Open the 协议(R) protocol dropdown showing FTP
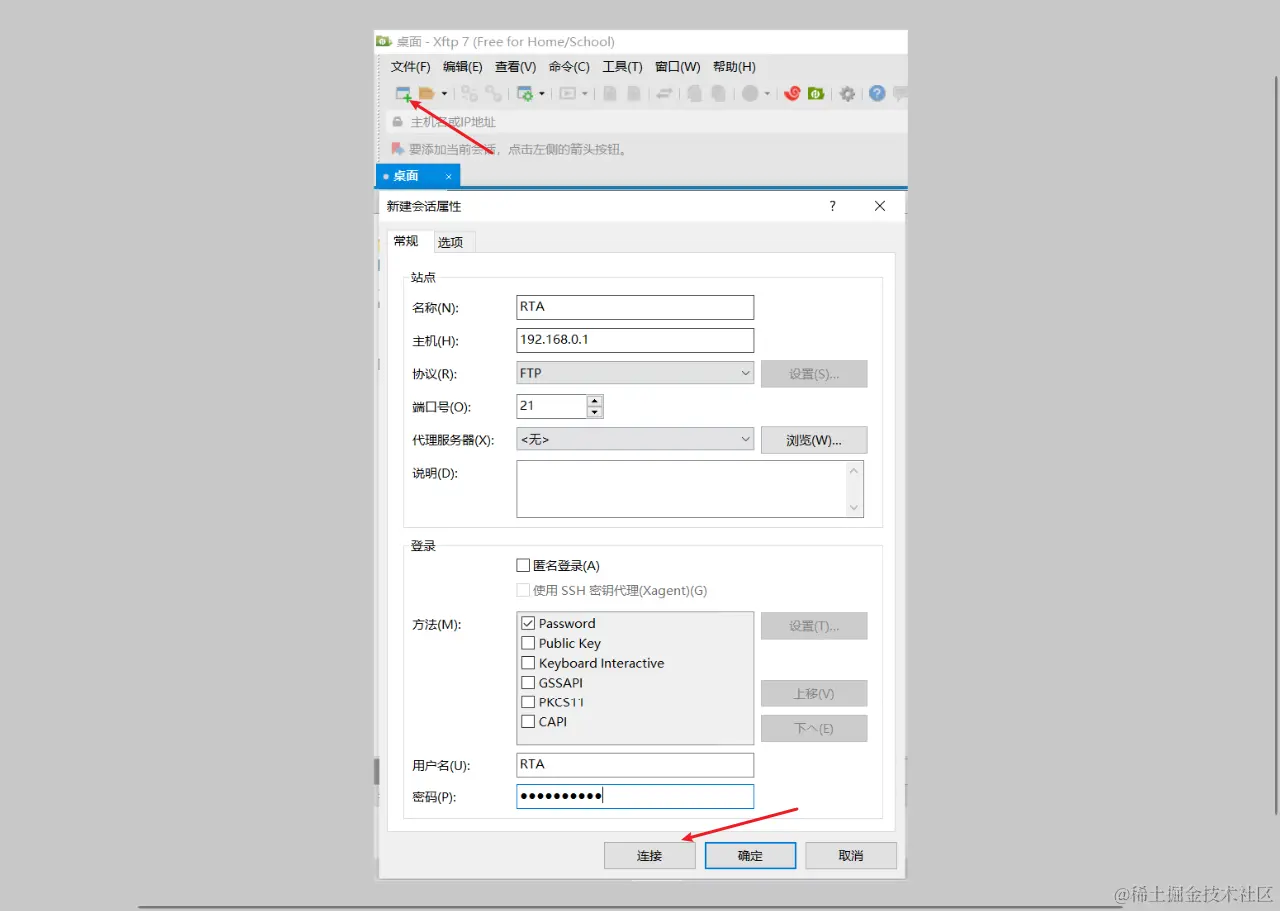 pos(635,373)
